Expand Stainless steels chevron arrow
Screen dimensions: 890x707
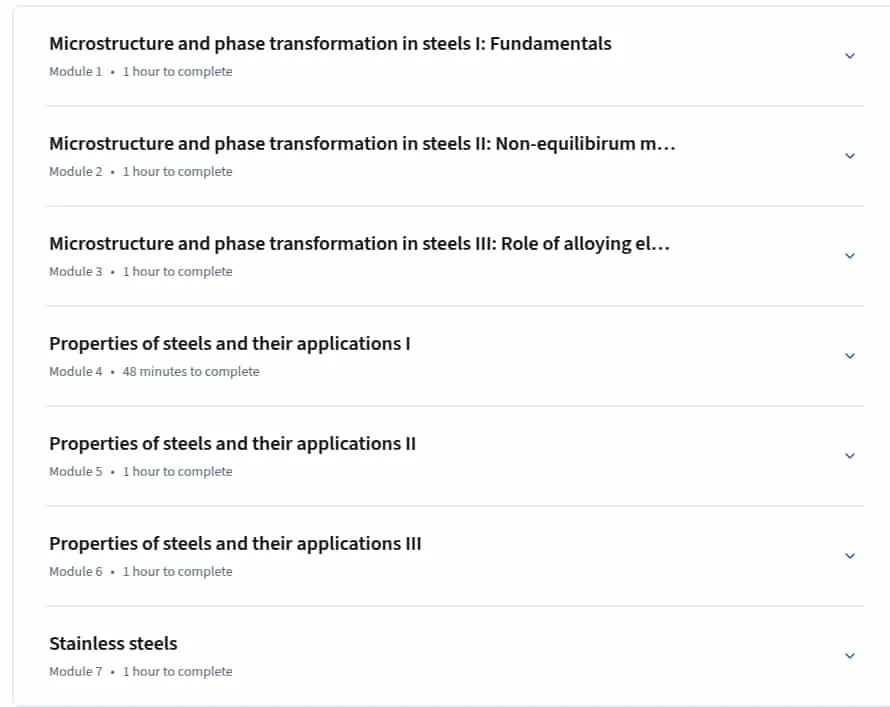coord(850,655)
